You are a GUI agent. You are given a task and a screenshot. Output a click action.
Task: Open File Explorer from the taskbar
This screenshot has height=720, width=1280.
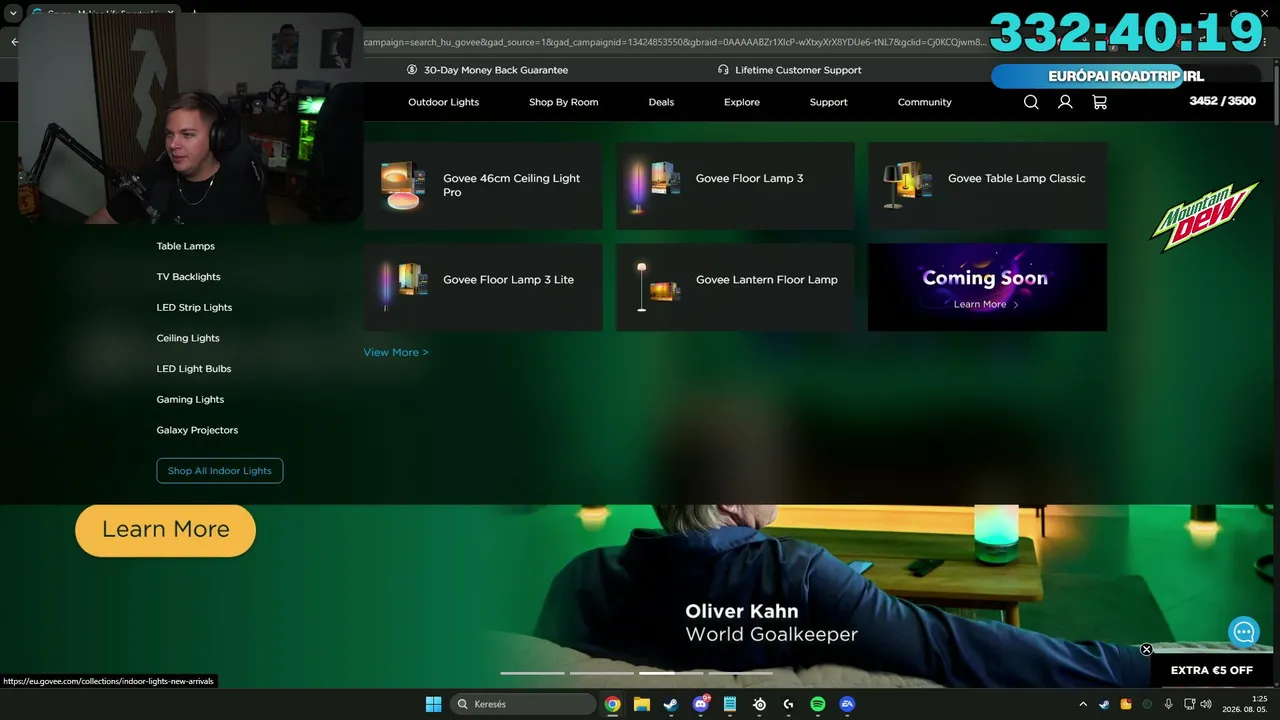point(641,704)
